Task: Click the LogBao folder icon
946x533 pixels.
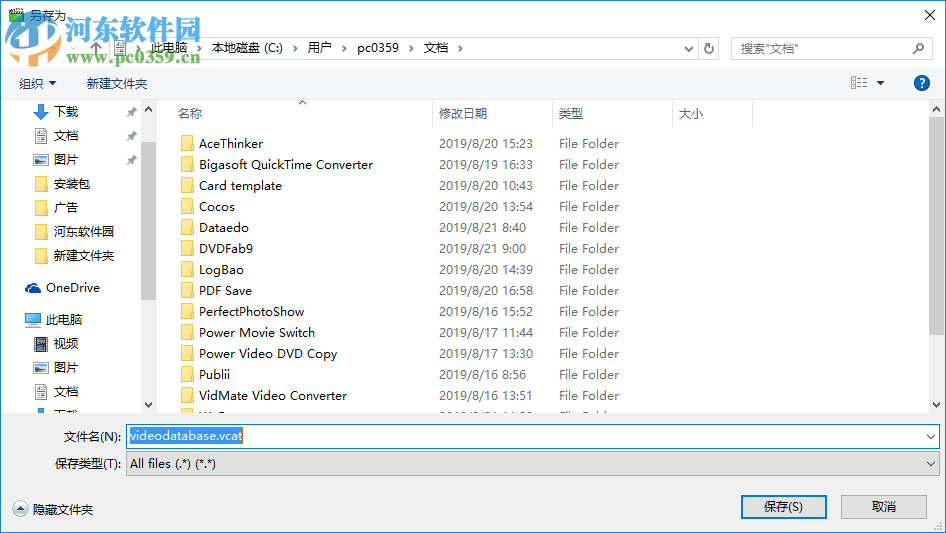Action: point(187,270)
